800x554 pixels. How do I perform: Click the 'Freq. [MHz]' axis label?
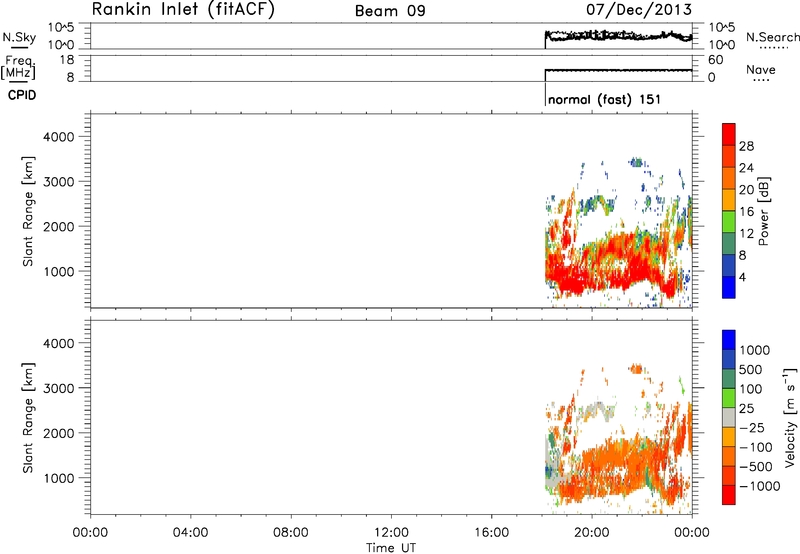[19, 67]
